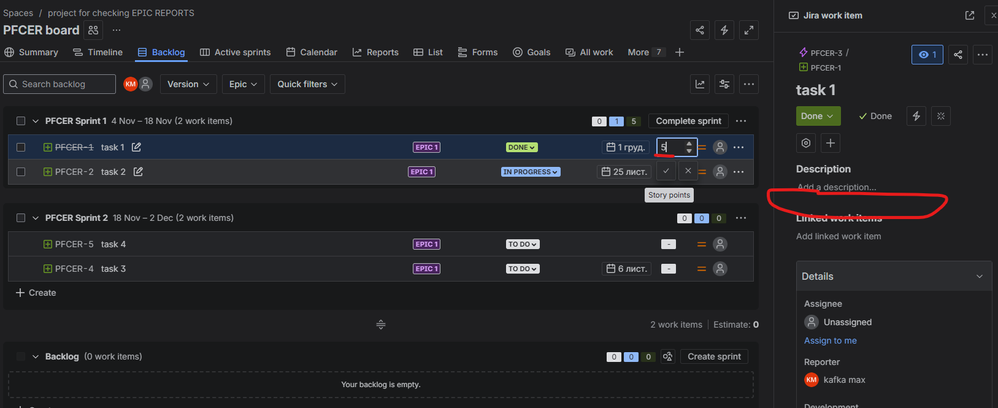Change TO DO status of task 3
998x408 pixels.
pos(523,269)
